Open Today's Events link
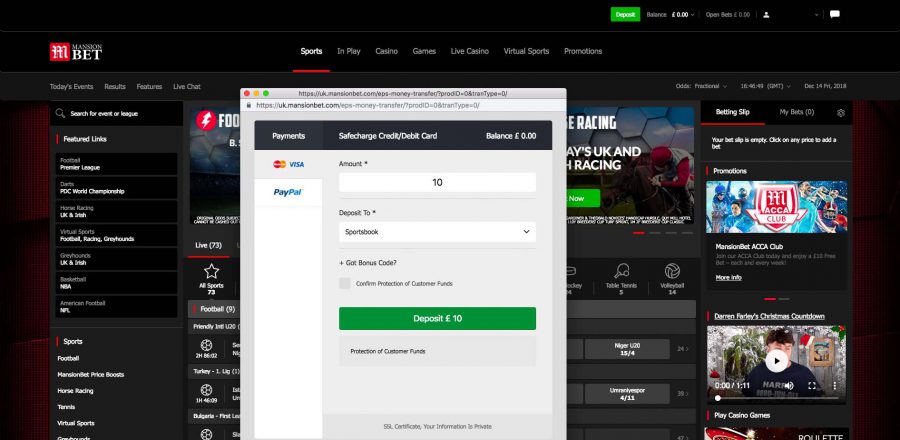900x440 pixels. [71, 87]
